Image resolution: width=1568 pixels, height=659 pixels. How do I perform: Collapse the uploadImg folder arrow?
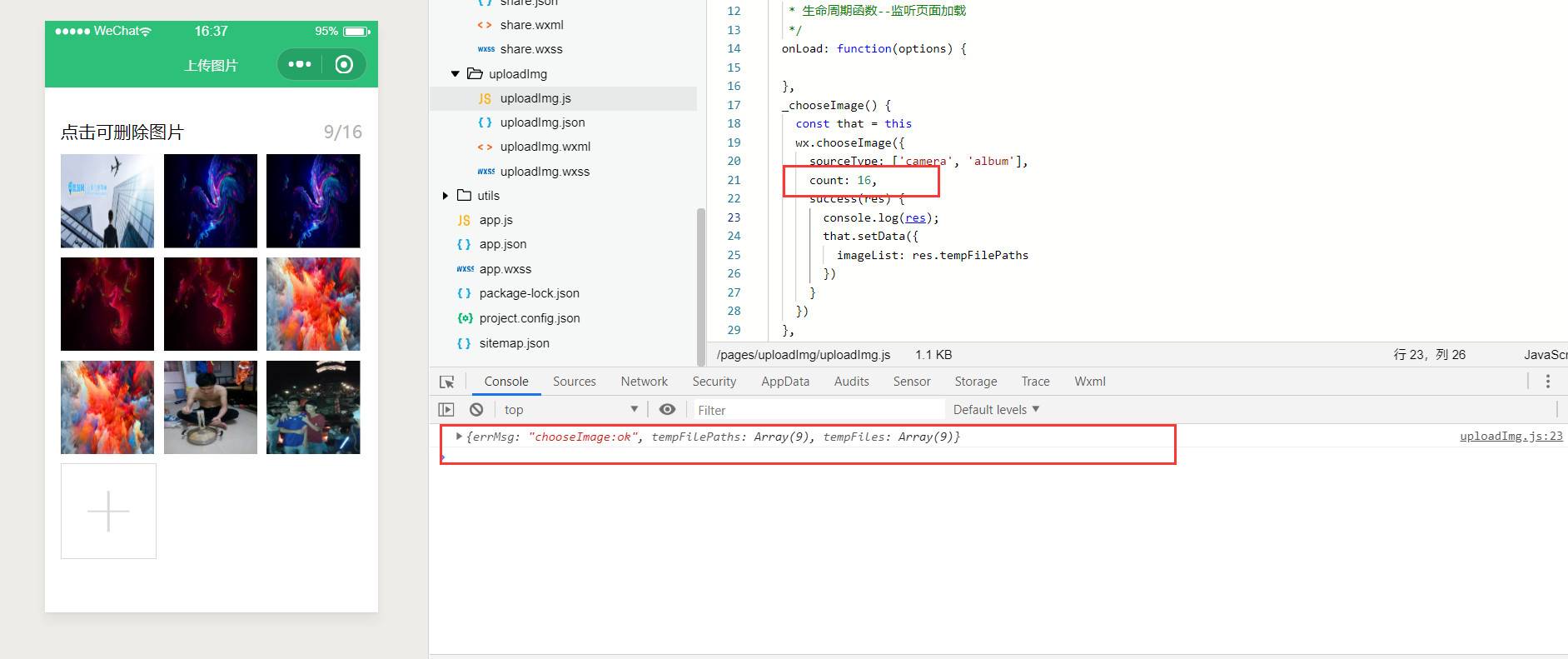455,74
